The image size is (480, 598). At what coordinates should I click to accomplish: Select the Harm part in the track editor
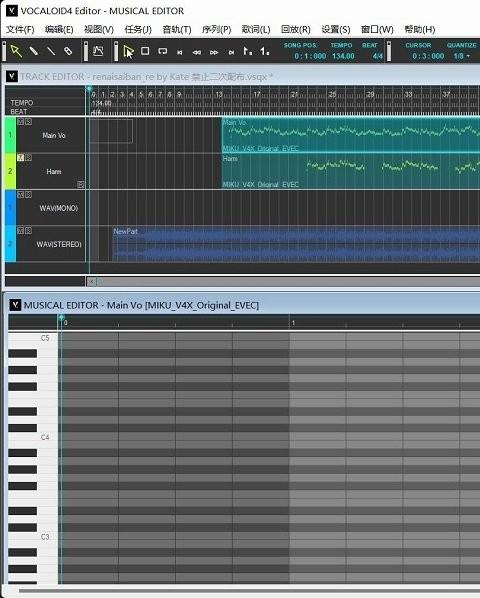click(x=351, y=171)
